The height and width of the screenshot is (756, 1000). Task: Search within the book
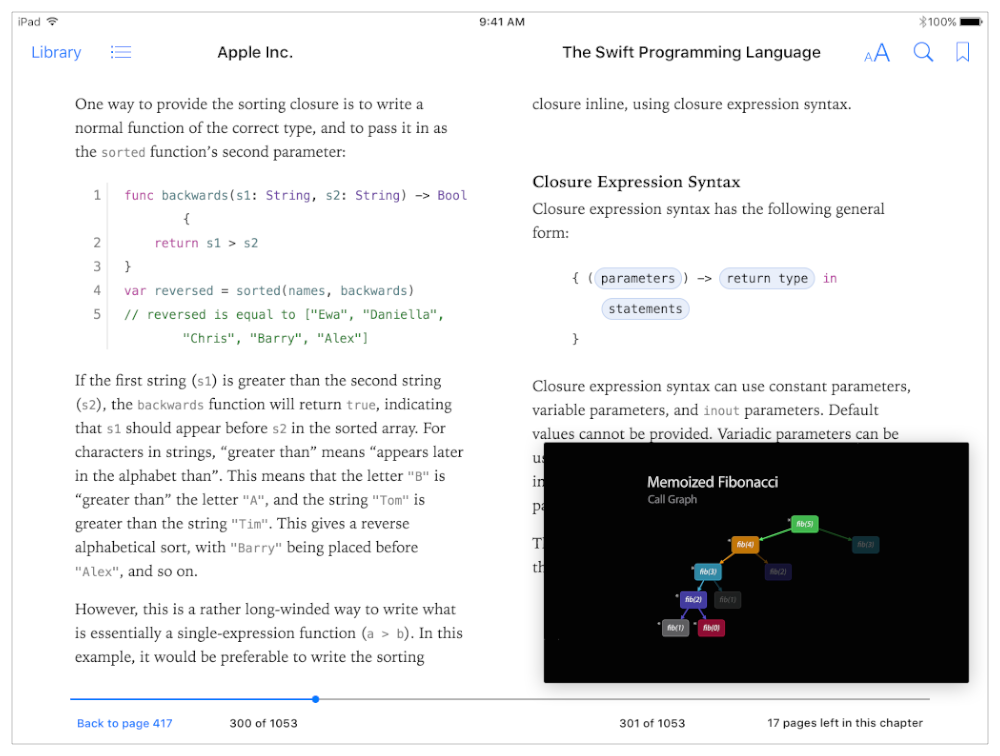[x=922, y=52]
